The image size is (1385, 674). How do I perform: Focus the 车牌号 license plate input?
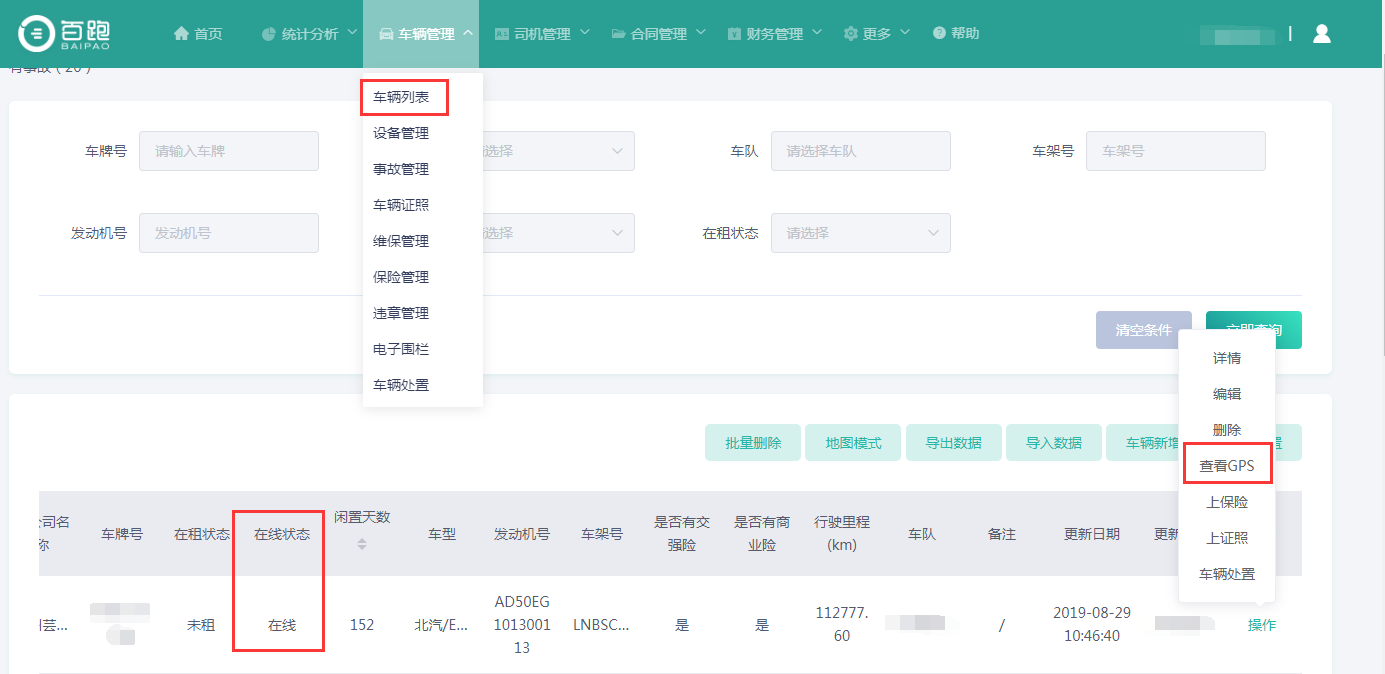[229, 151]
